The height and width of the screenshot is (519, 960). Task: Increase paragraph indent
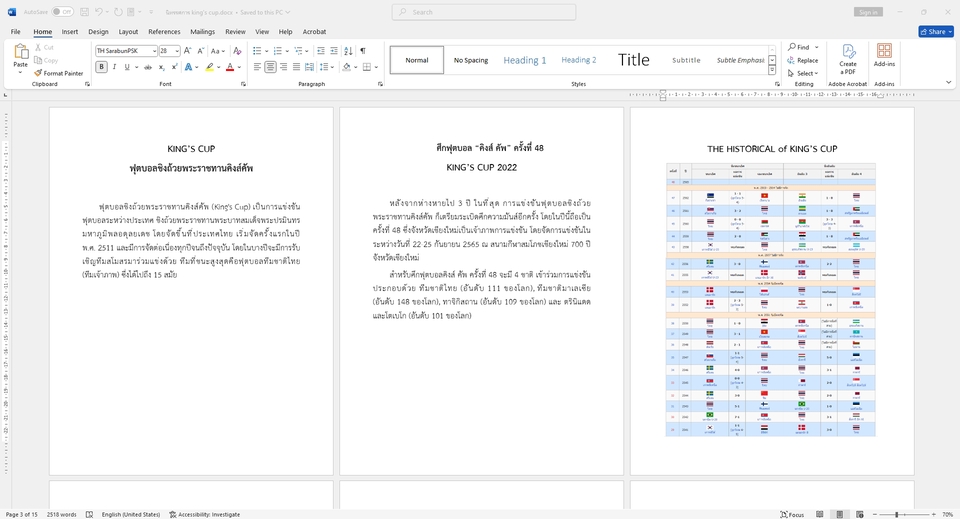(334, 51)
